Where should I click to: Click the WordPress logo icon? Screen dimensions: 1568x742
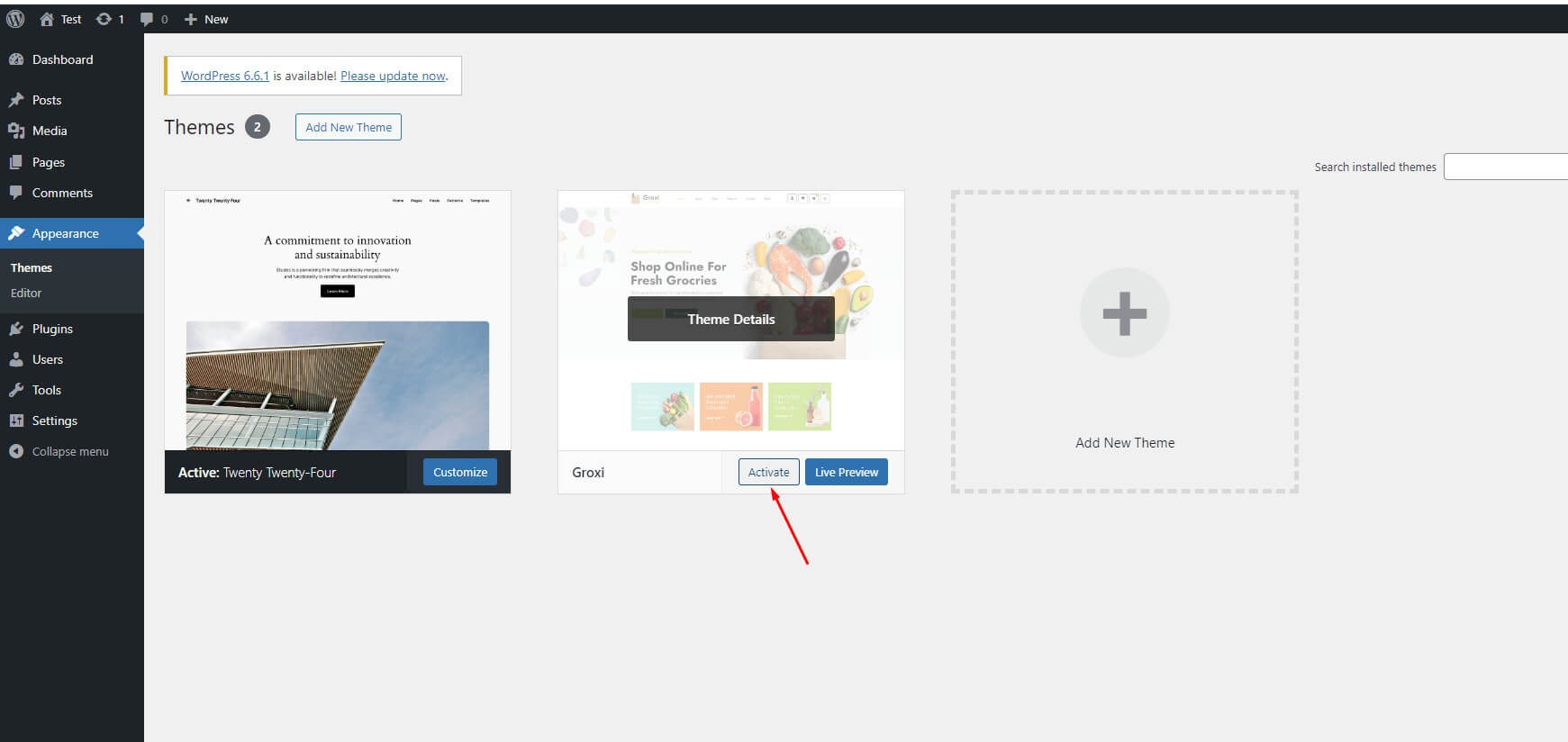(15, 19)
